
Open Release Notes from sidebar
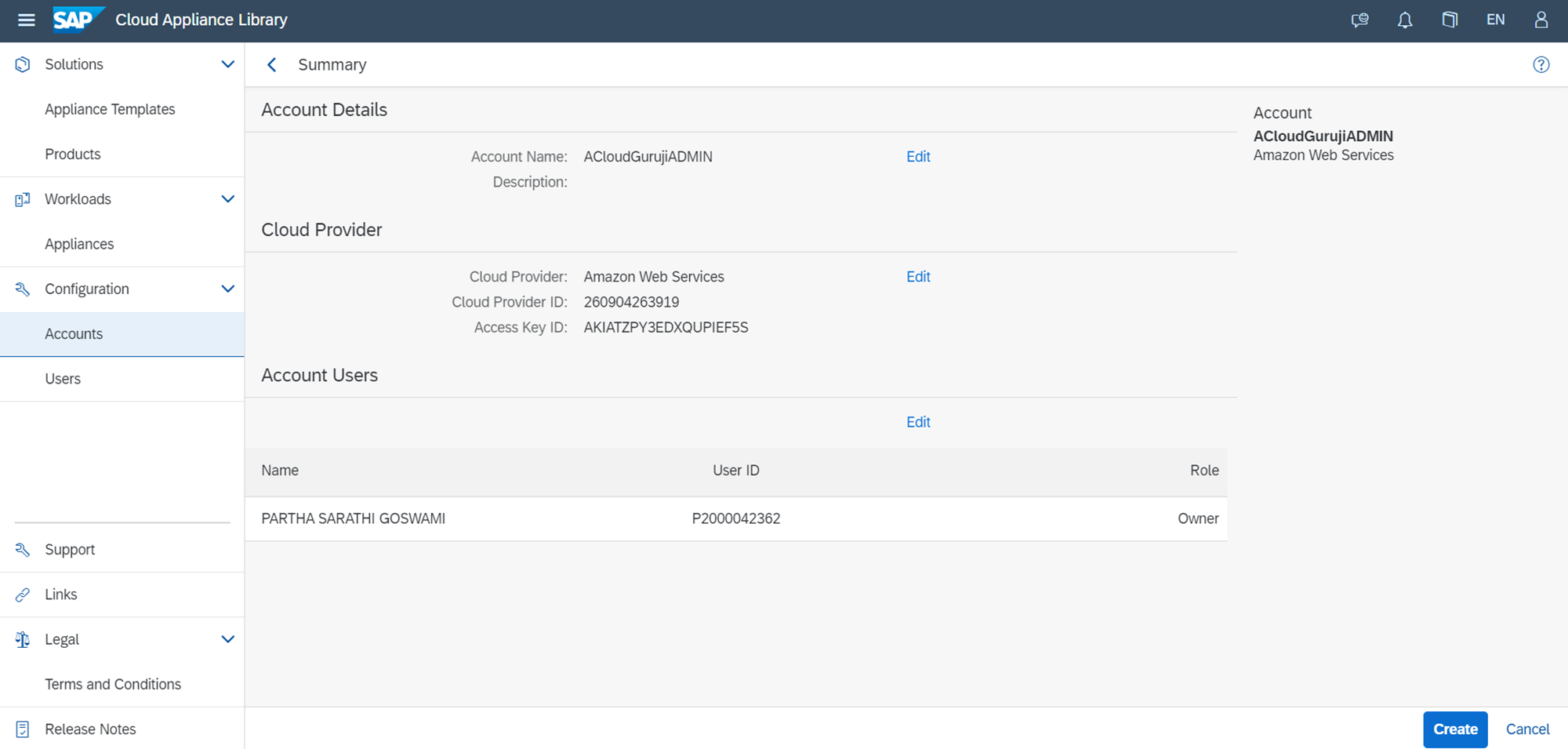[90, 729]
